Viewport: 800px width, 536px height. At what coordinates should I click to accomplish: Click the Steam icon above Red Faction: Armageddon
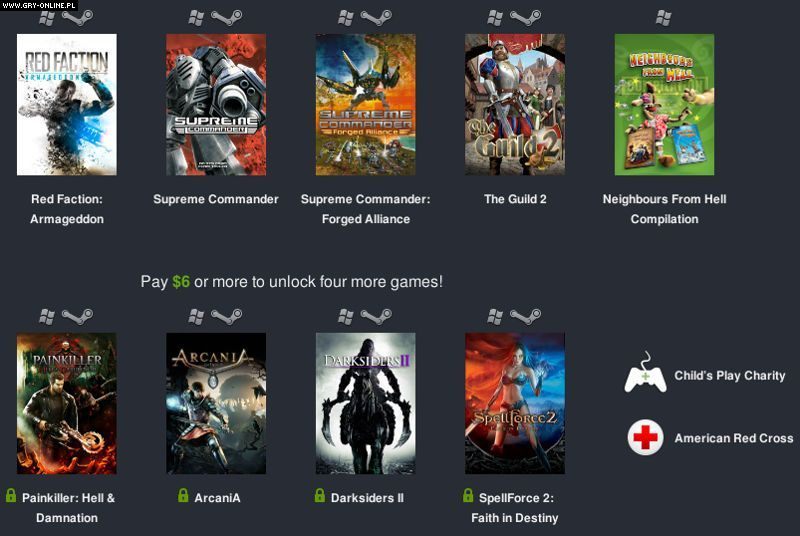tap(77, 18)
